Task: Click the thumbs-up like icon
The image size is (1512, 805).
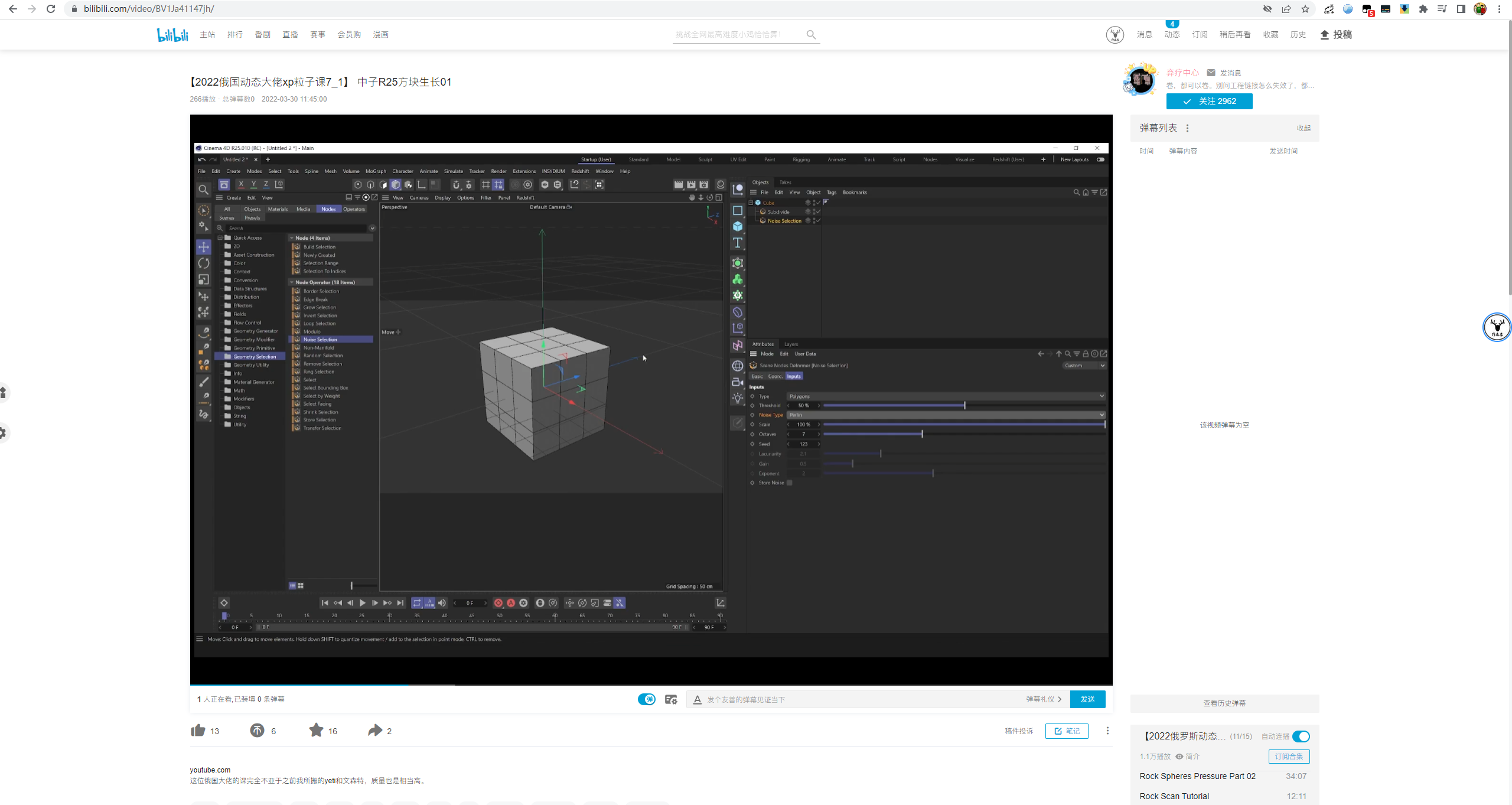Action: point(198,731)
